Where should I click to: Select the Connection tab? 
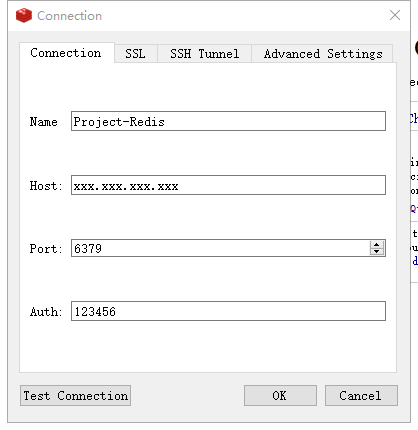click(67, 53)
